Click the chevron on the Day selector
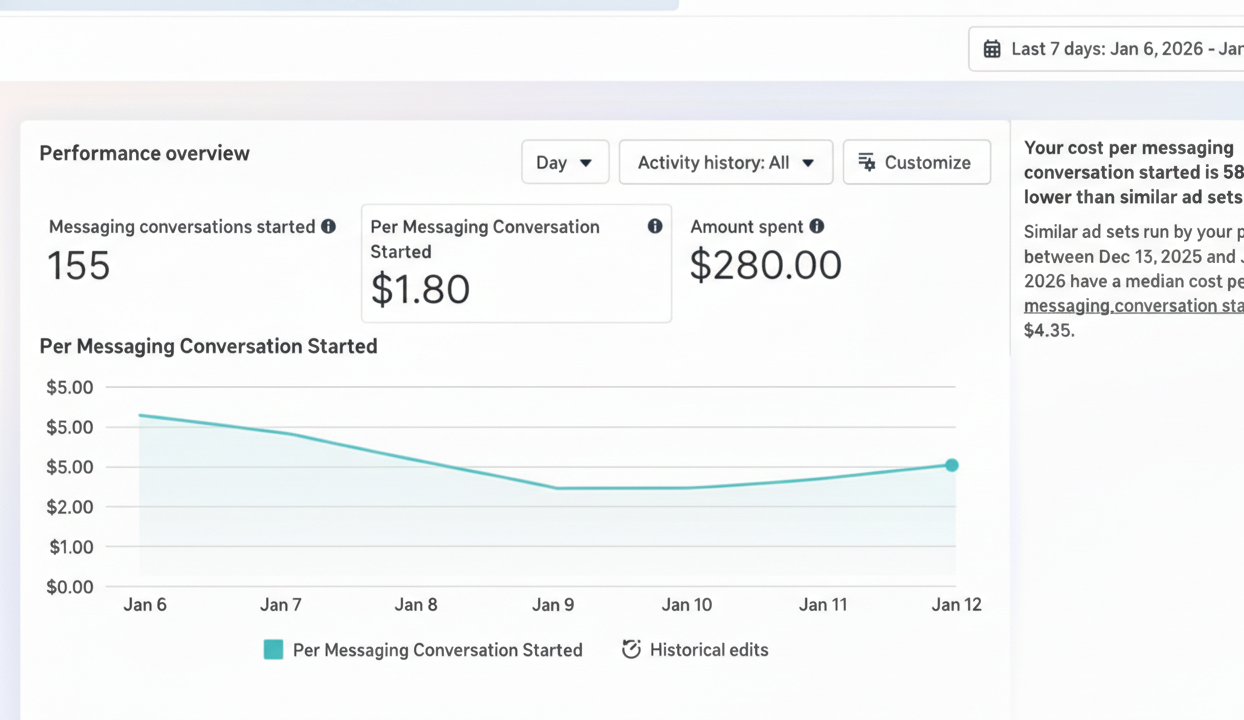The height and width of the screenshot is (720, 1244). pos(587,162)
